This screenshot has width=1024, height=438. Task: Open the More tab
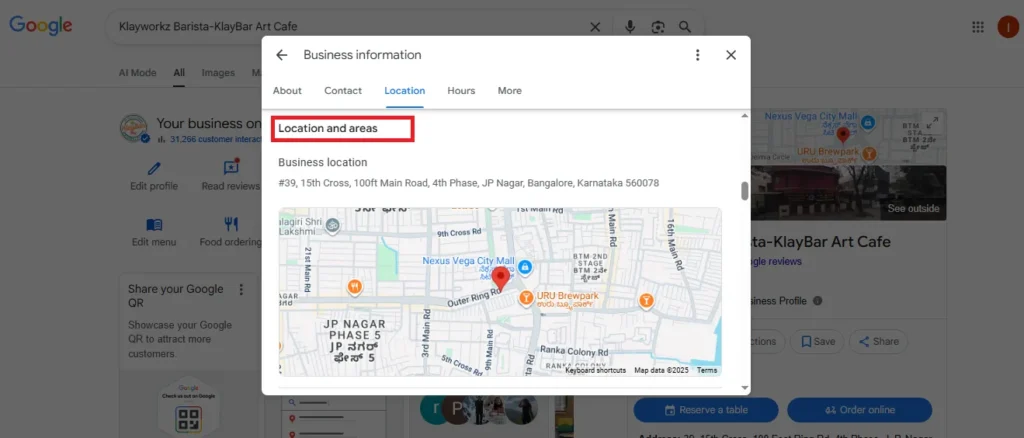[509, 91]
